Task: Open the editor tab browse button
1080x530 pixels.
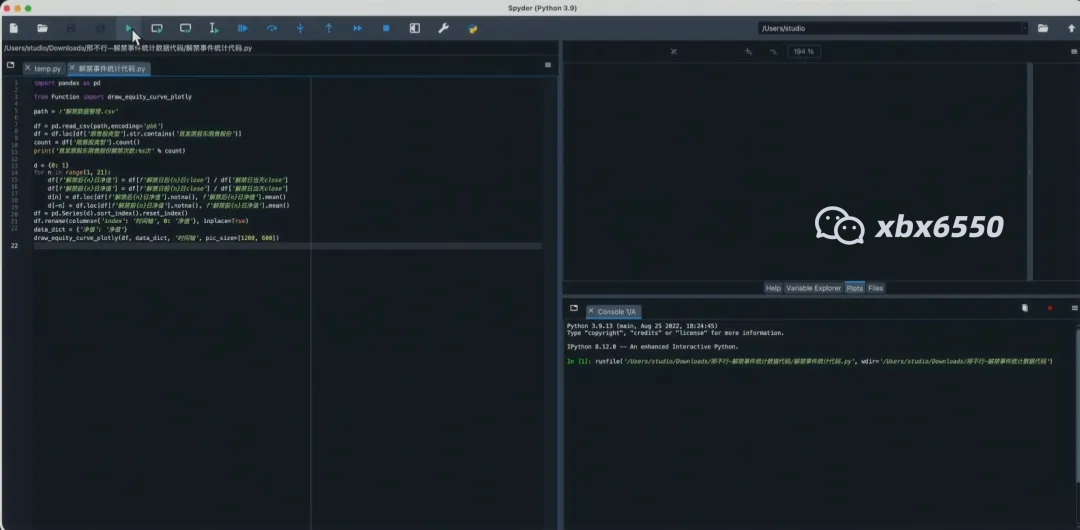Action: click(10, 65)
